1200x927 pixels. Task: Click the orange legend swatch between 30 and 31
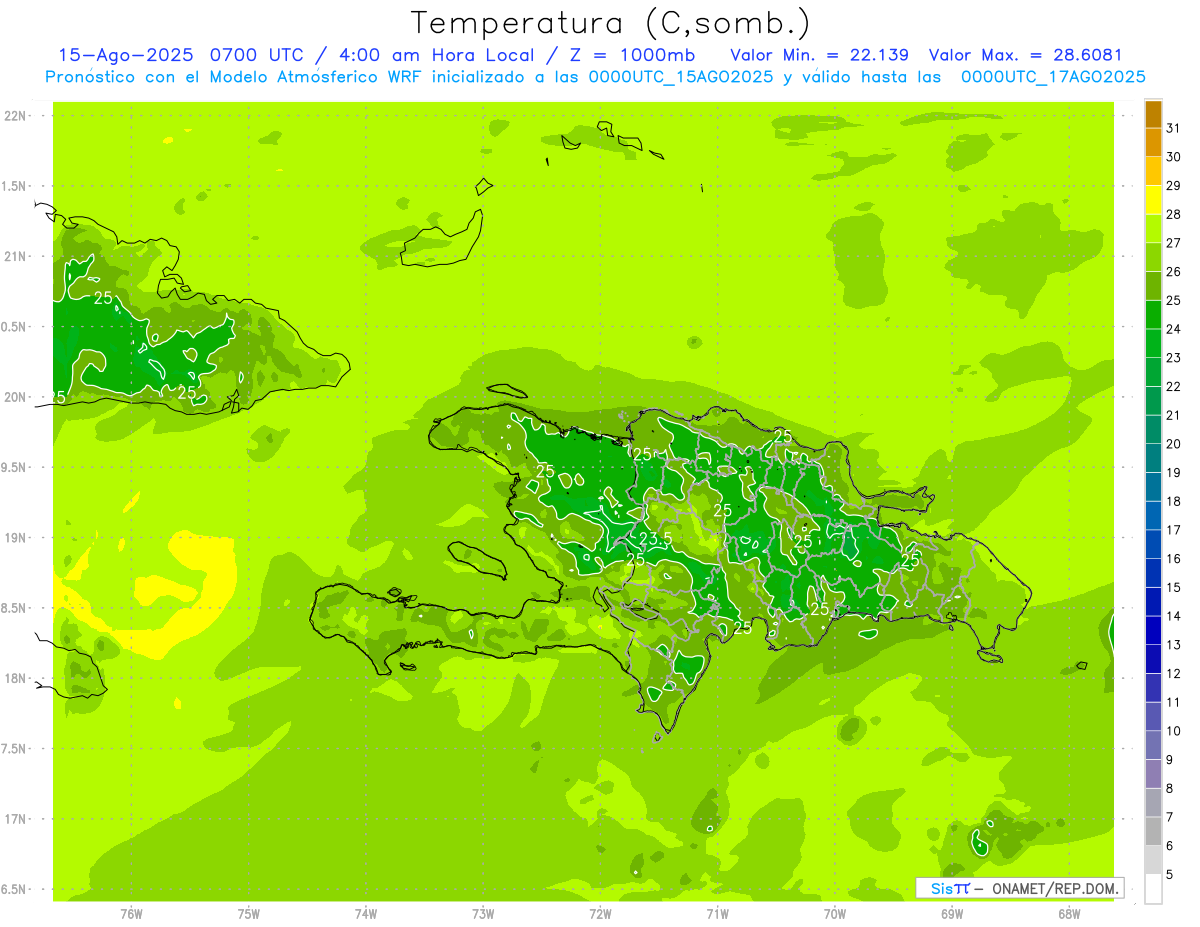coord(1153,143)
